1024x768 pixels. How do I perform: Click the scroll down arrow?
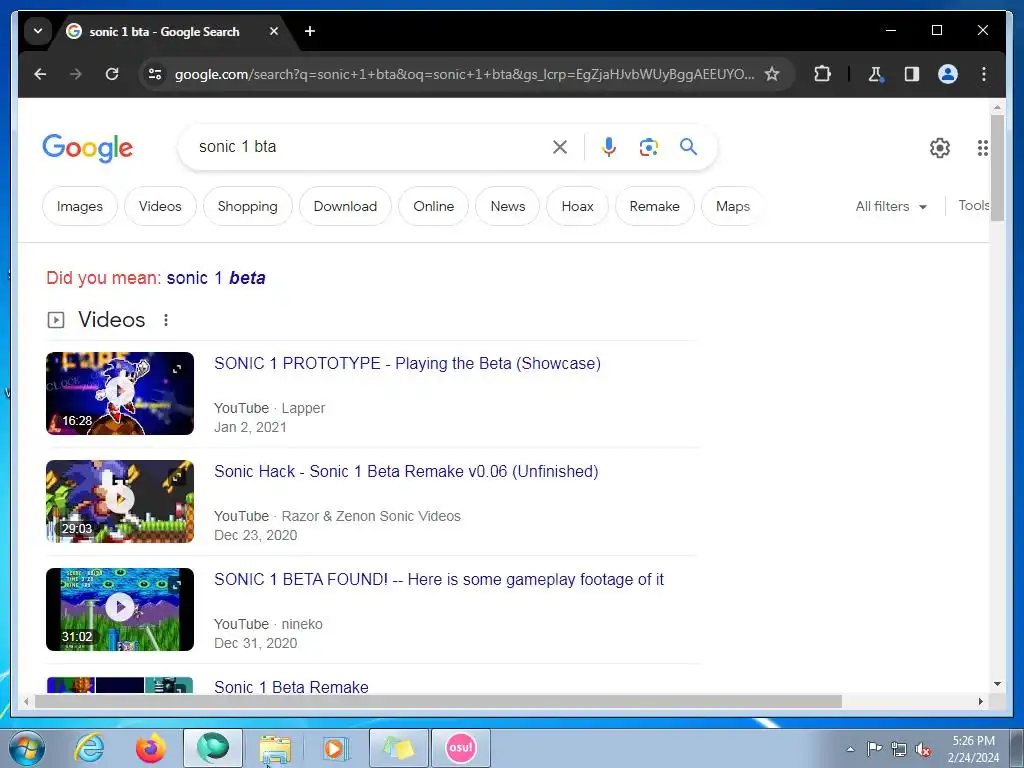997,684
